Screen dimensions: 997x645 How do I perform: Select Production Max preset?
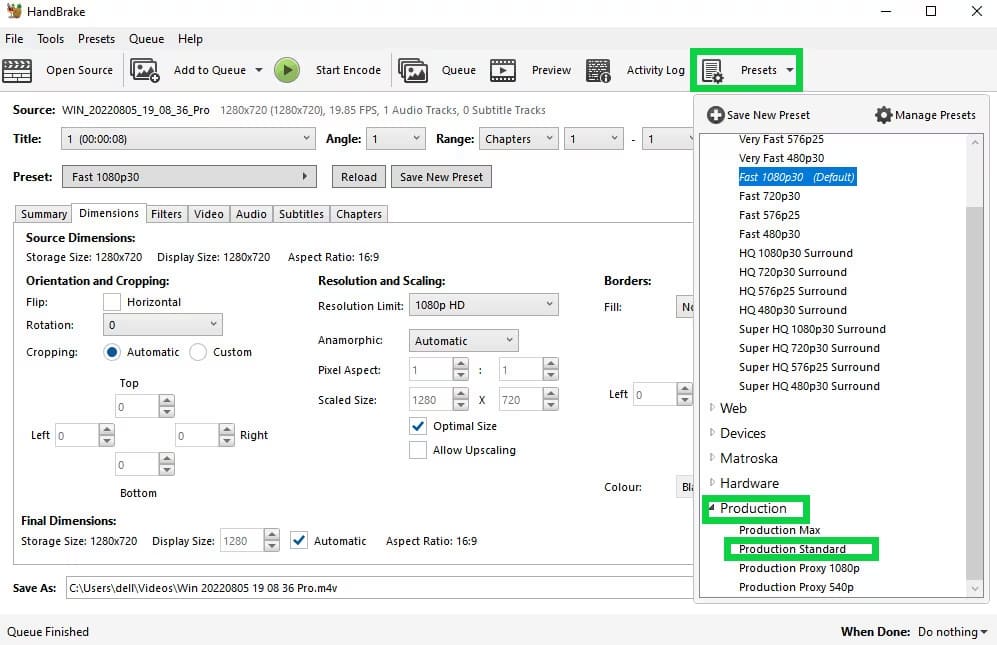coord(780,530)
